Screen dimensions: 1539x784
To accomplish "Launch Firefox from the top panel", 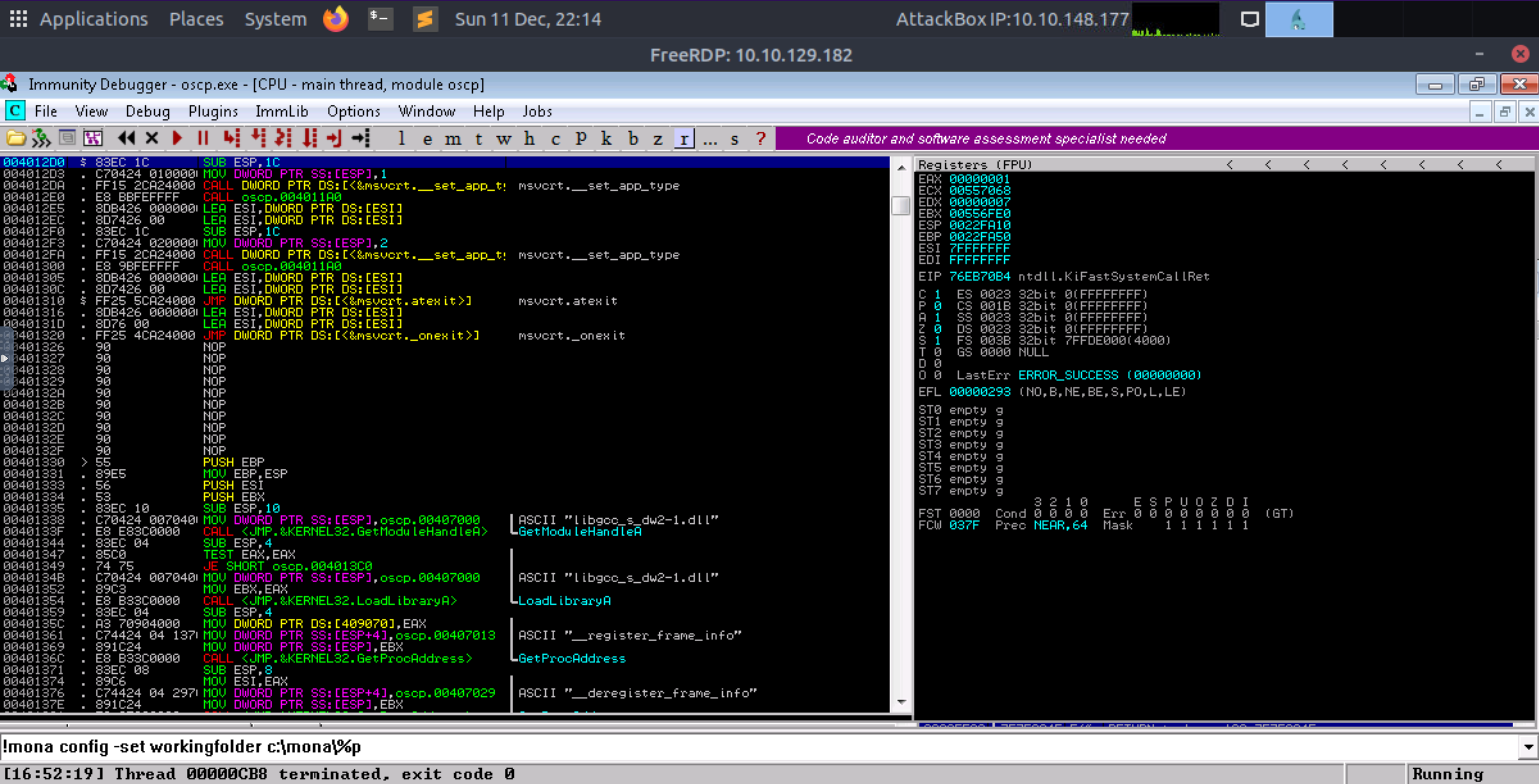I will (x=336, y=19).
